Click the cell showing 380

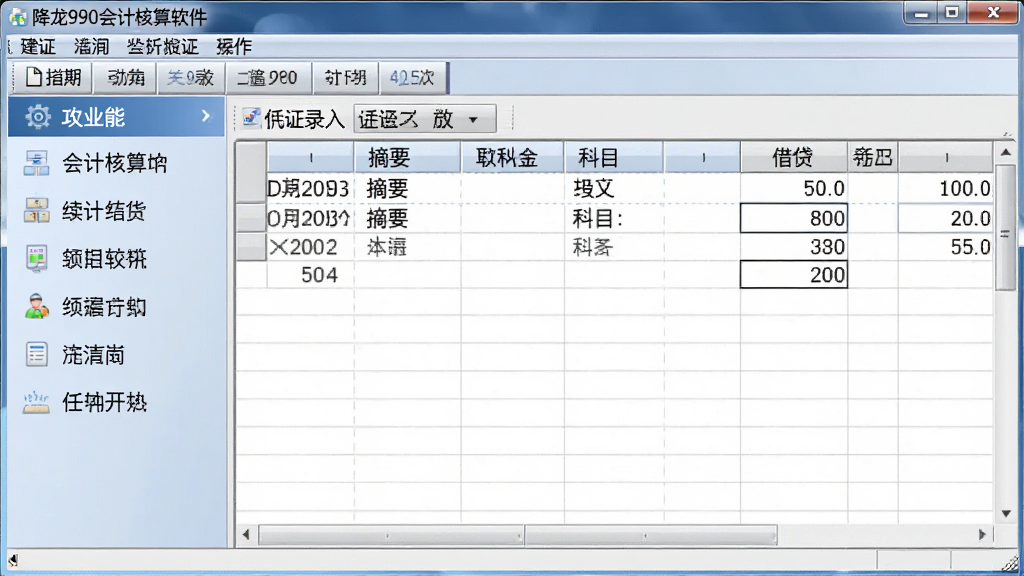793,247
